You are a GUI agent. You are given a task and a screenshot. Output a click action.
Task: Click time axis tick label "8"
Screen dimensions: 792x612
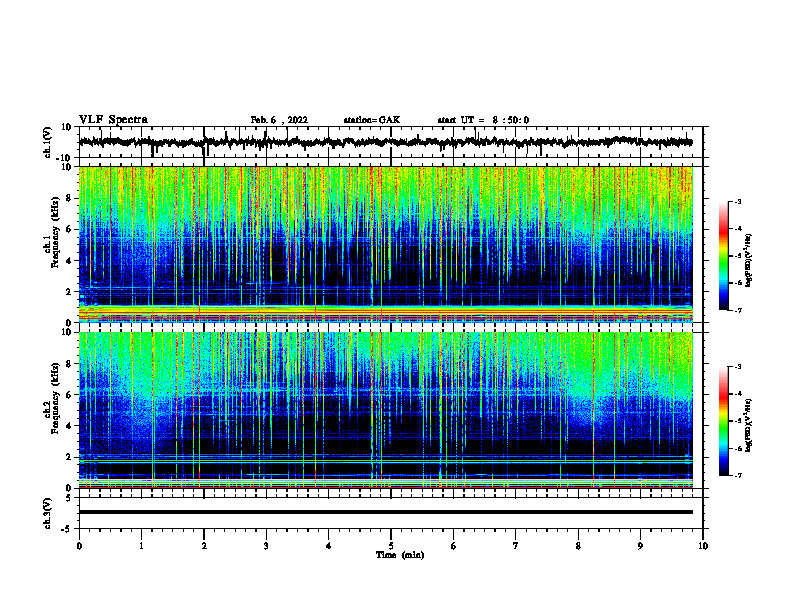tap(578, 546)
